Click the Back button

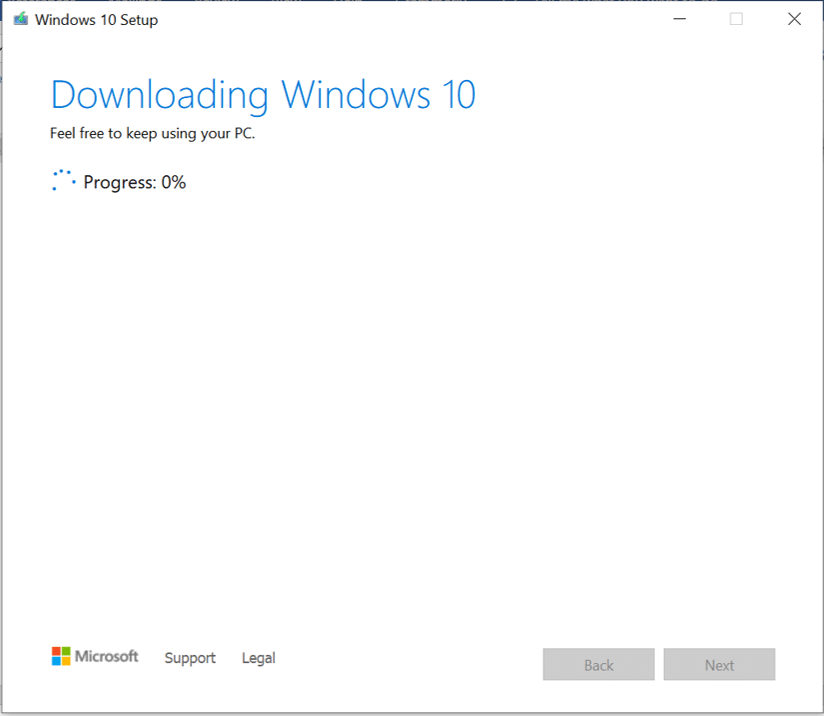tap(599, 664)
